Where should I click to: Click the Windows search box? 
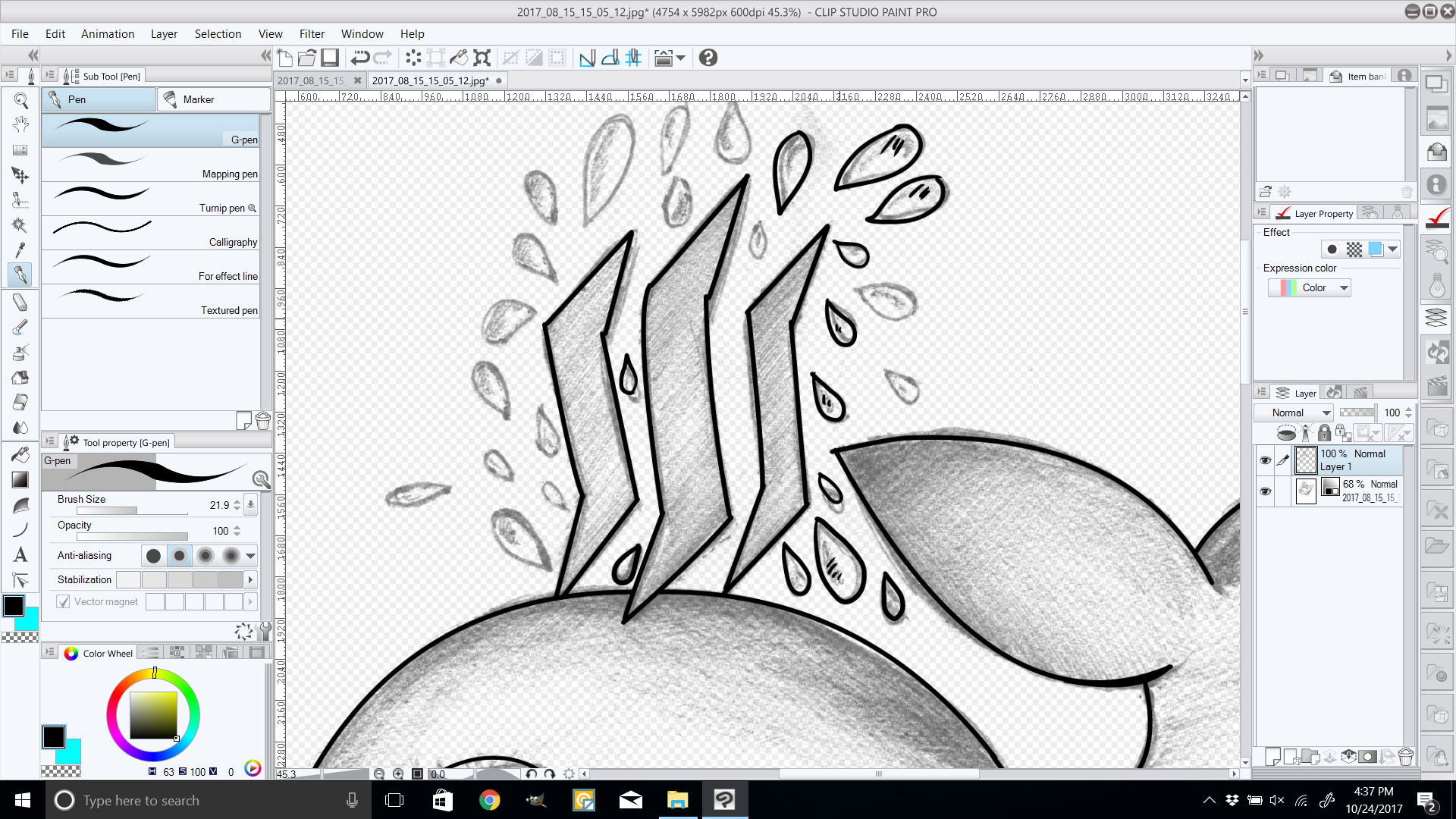(x=209, y=800)
